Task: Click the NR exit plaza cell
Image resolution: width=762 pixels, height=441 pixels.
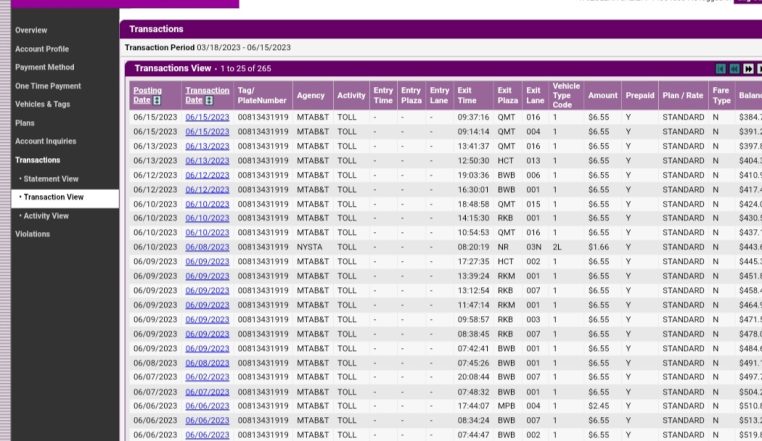Action: [503, 247]
